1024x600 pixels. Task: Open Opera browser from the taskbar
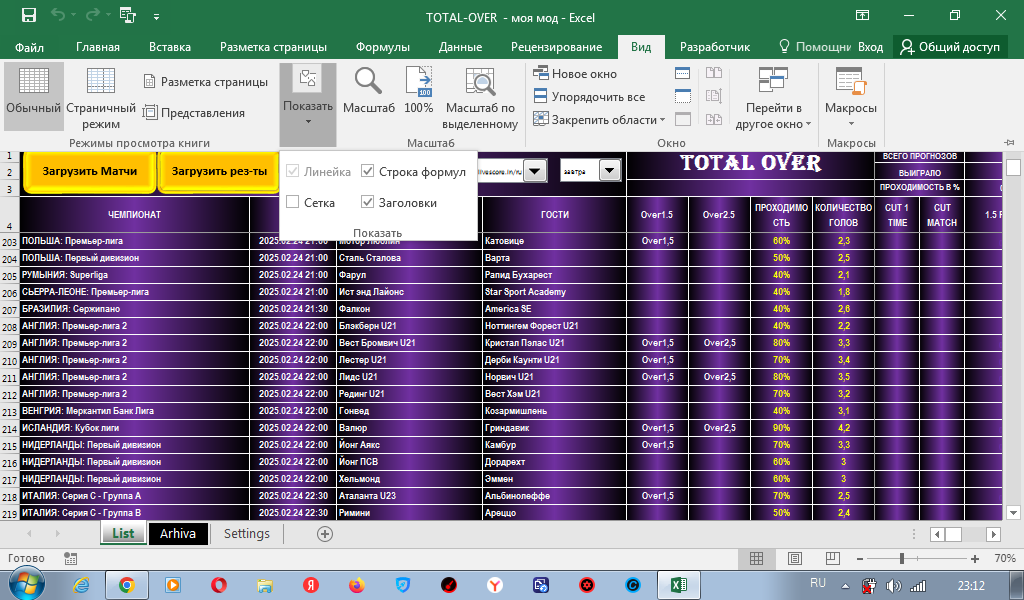(219, 585)
